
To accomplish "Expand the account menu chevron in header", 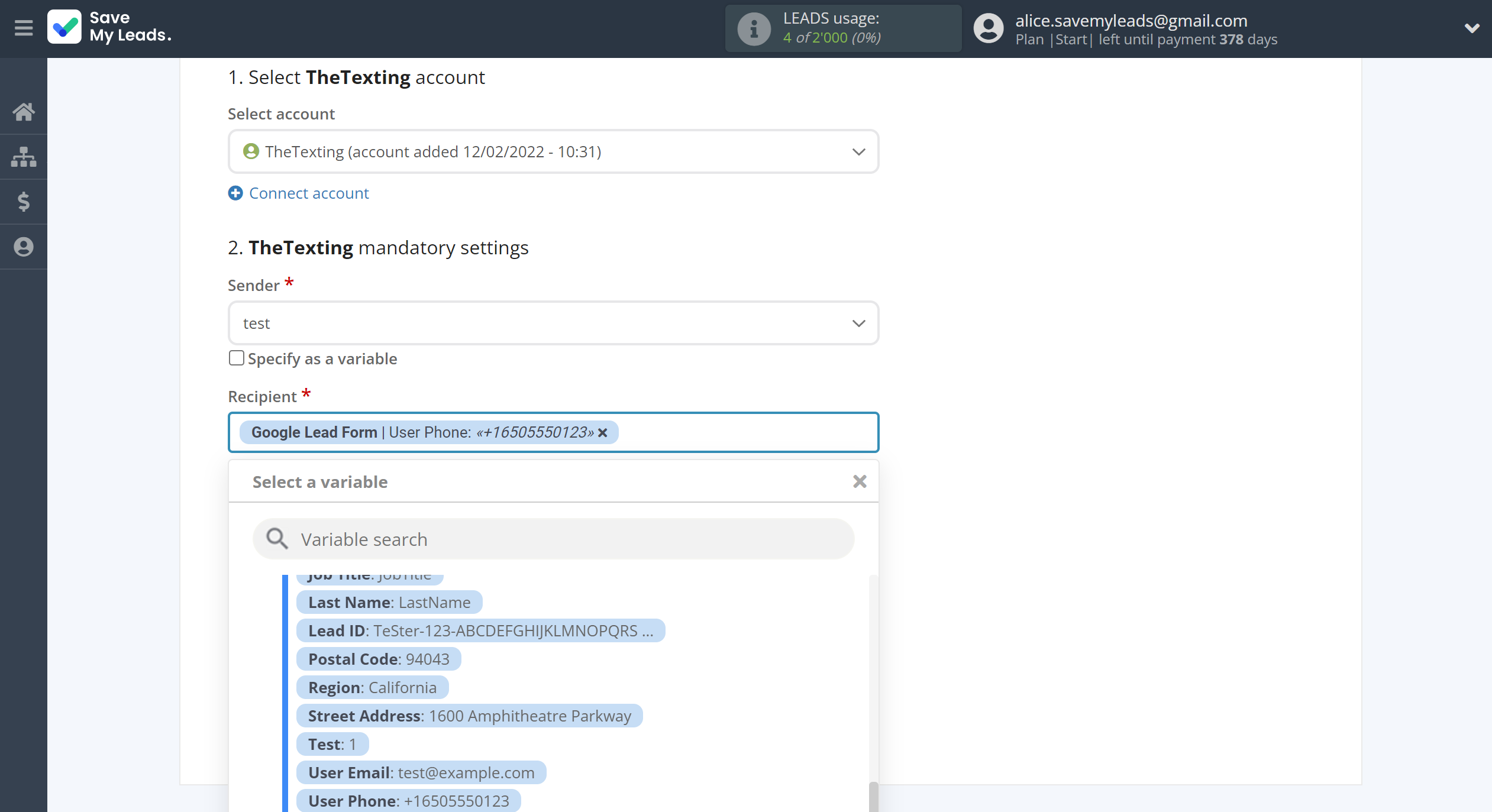I will (1471, 28).
